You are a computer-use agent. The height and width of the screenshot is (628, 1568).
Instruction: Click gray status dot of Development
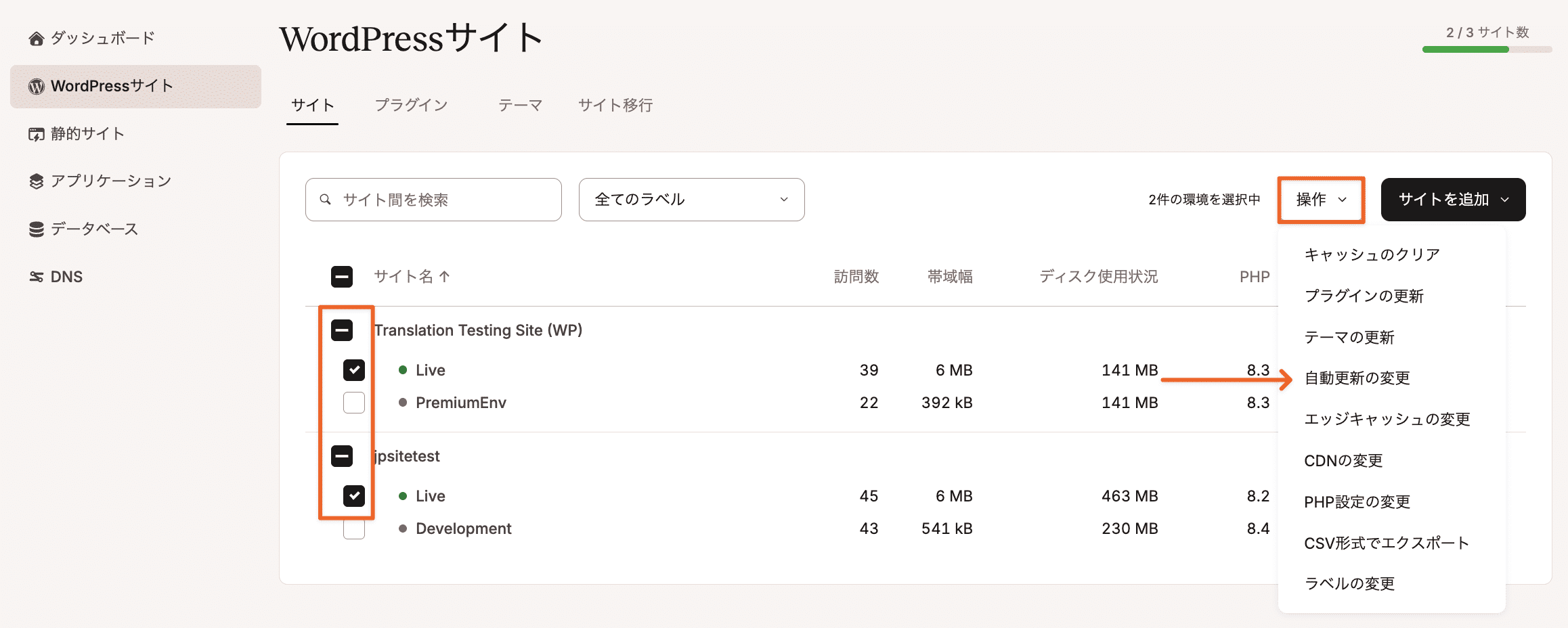403,529
